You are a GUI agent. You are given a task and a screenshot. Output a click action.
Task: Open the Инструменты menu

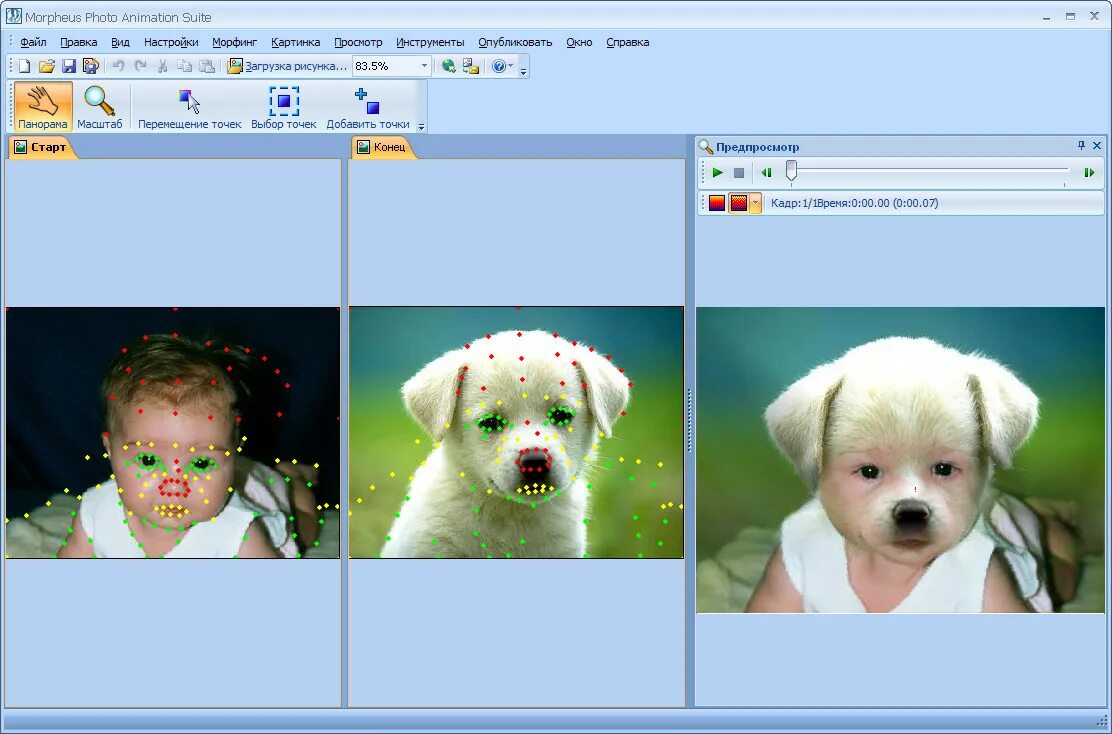(430, 42)
